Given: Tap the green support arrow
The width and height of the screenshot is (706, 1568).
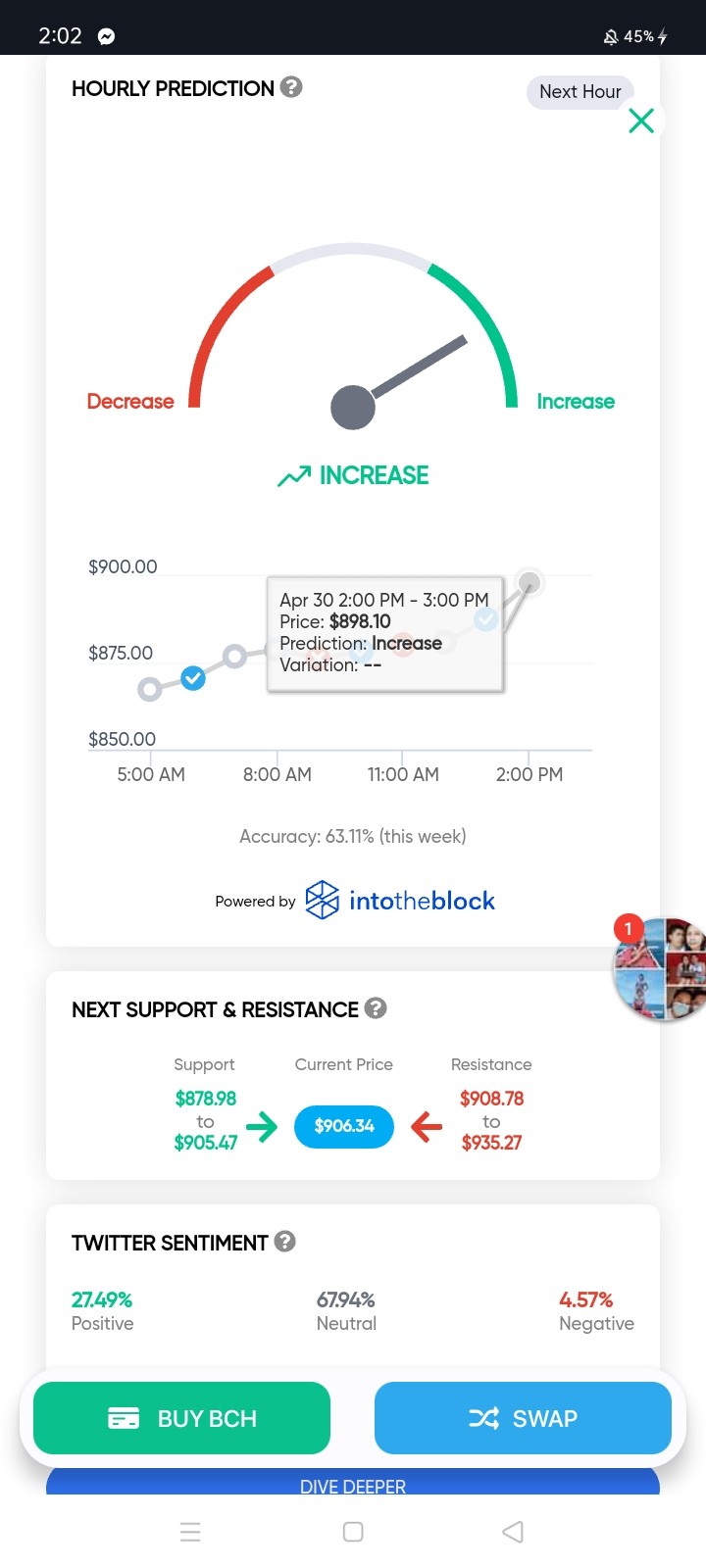Looking at the screenshot, I should 262,1127.
